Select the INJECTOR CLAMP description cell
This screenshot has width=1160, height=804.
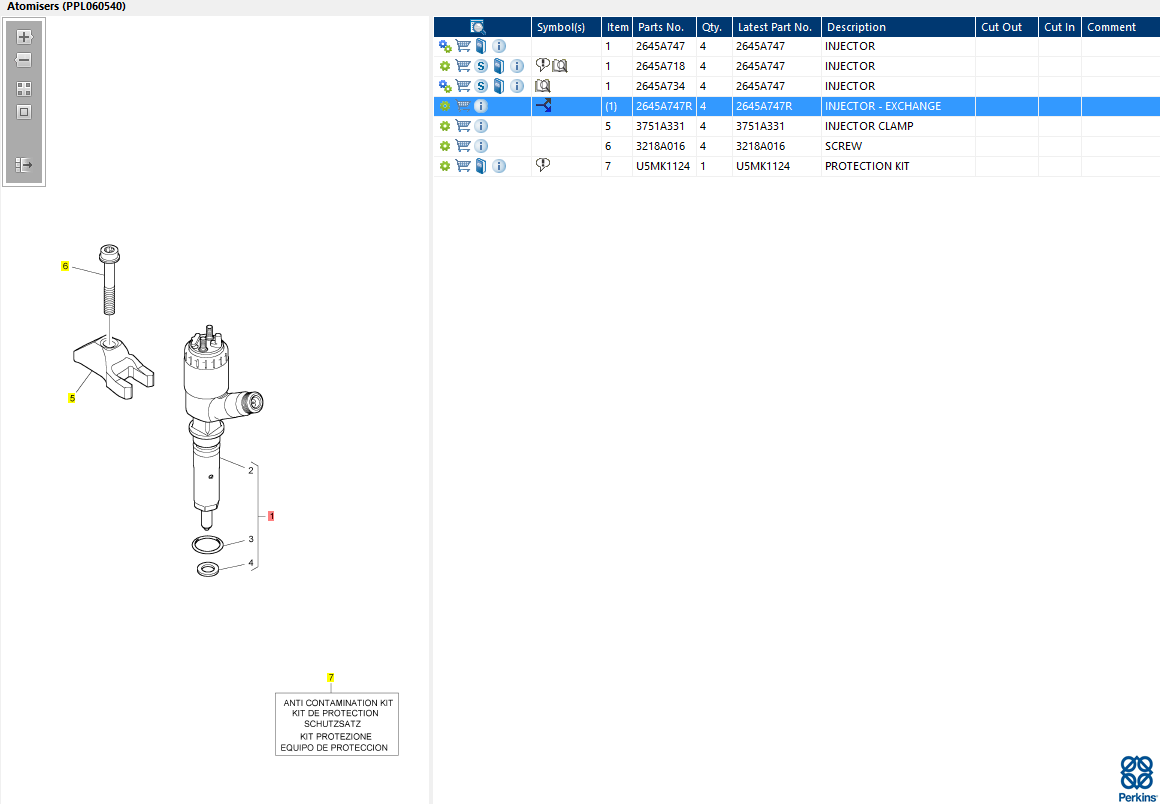point(898,126)
